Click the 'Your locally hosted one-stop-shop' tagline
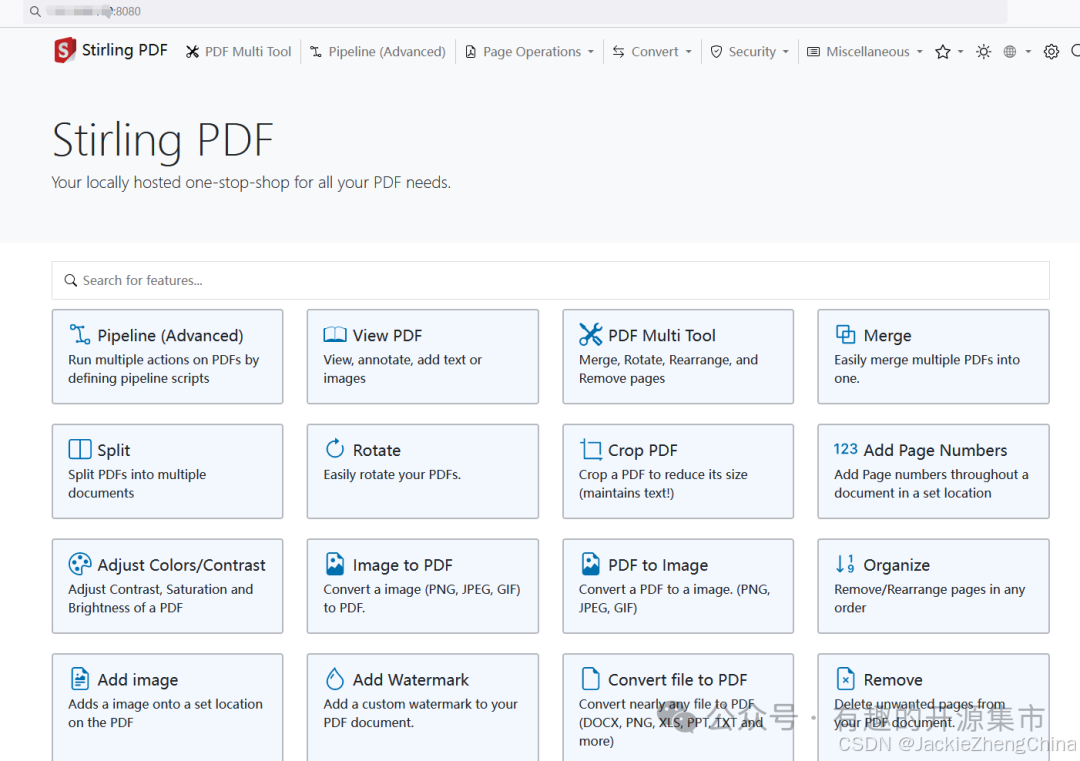Image resolution: width=1080 pixels, height=761 pixels. (x=251, y=183)
